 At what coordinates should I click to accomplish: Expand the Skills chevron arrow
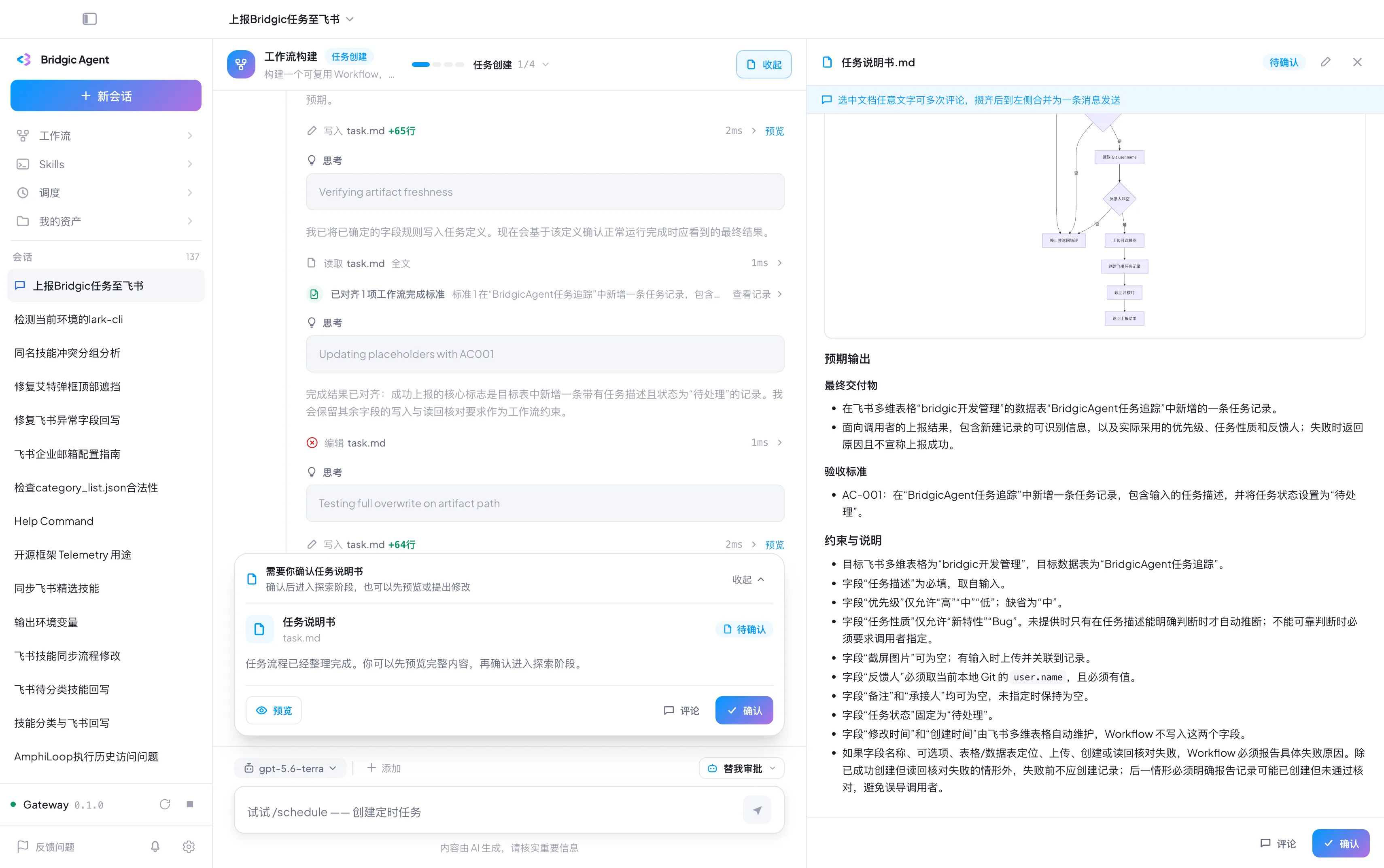pyautogui.click(x=189, y=164)
